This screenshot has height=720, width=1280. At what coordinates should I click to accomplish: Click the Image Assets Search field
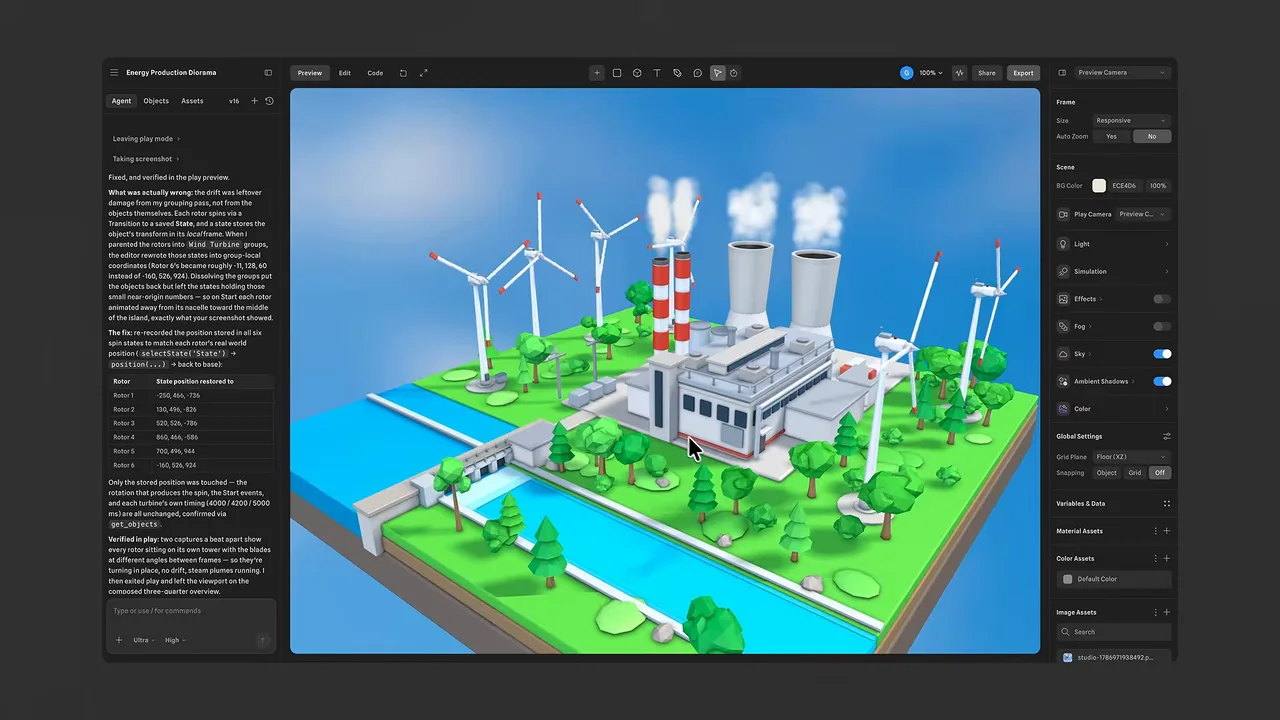(1114, 632)
